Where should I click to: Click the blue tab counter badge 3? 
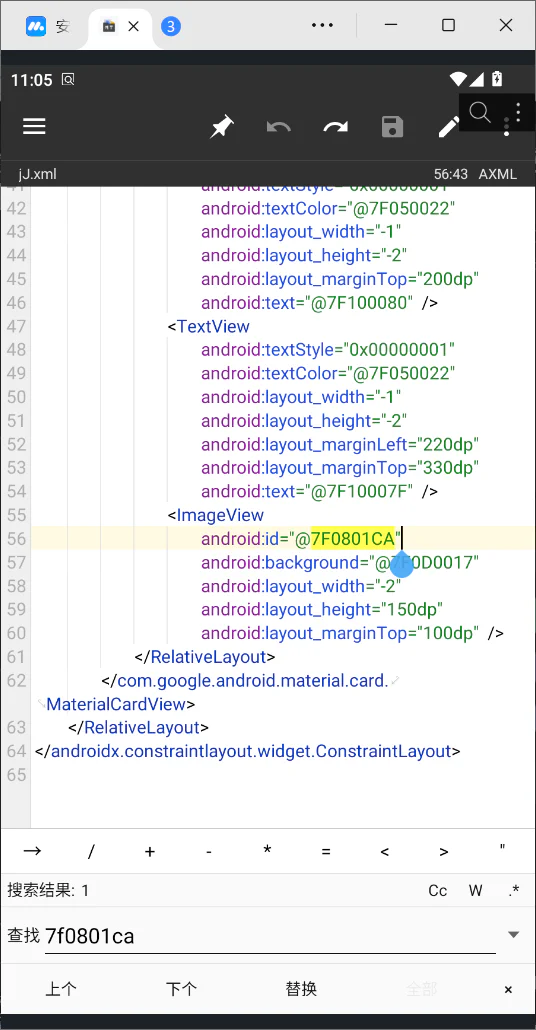click(171, 26)
